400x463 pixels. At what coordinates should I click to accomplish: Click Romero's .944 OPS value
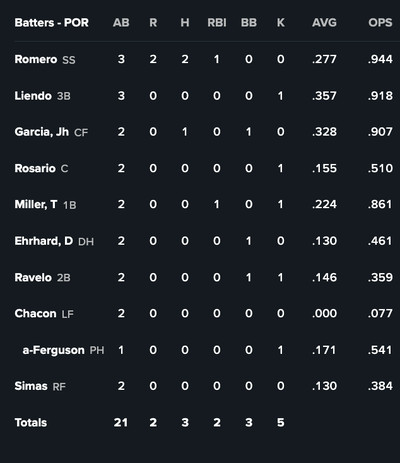click(x=380, y=59)
